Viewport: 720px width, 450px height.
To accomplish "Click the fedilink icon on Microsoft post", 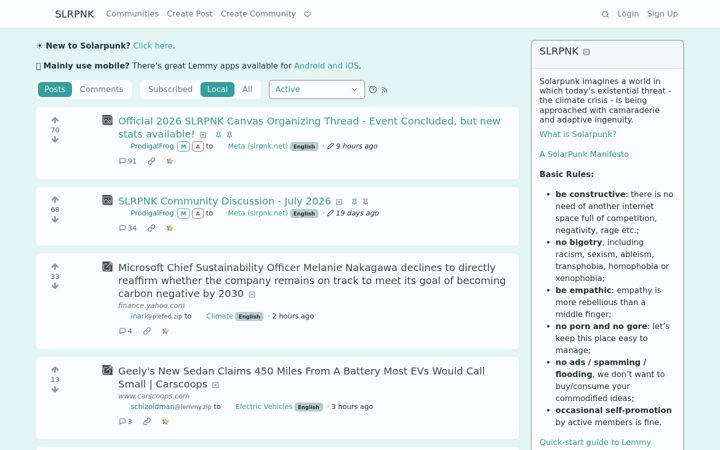I will (147, 331).
